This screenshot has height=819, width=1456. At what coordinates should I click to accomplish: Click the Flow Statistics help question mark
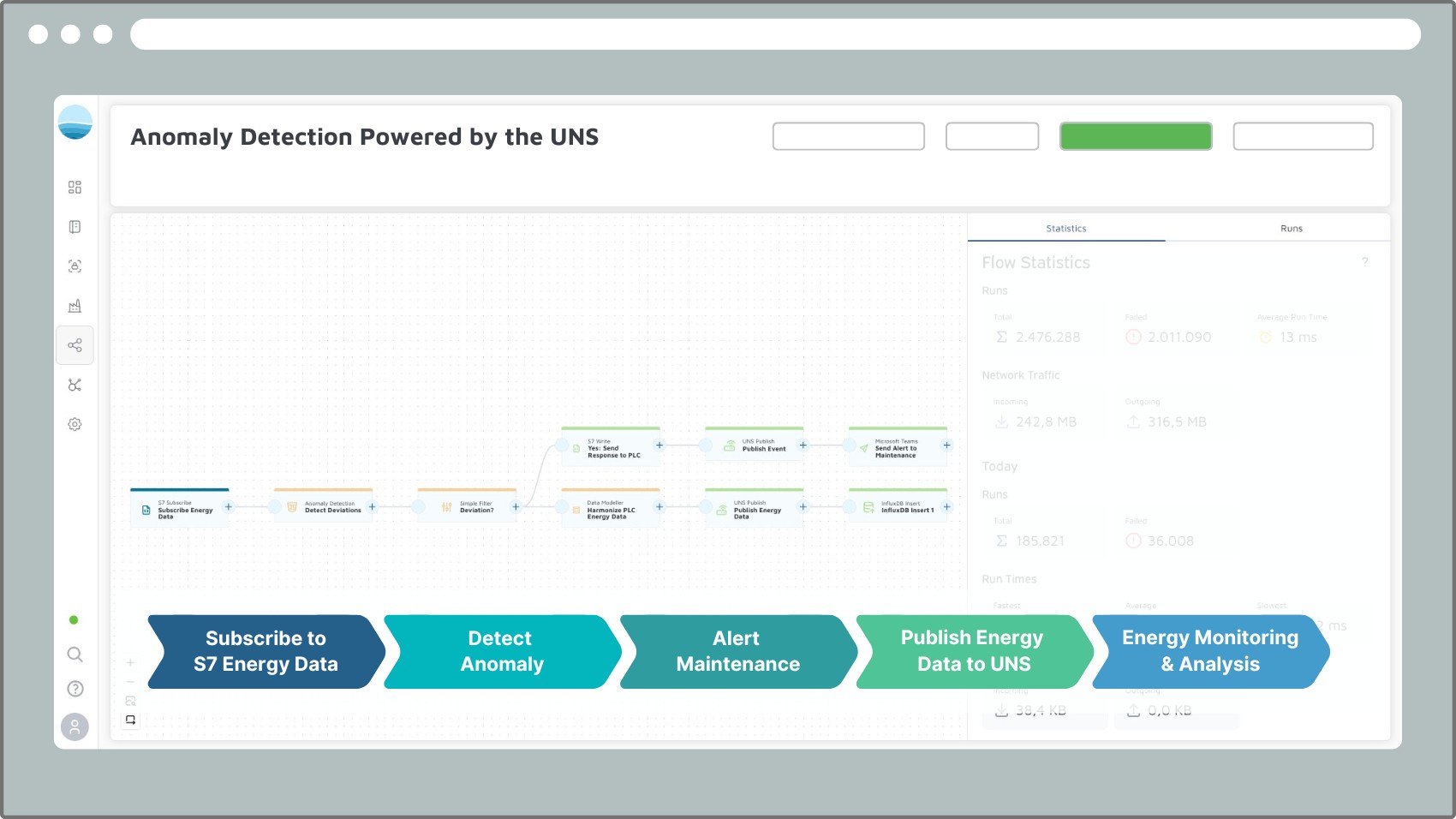point(1364,262)
